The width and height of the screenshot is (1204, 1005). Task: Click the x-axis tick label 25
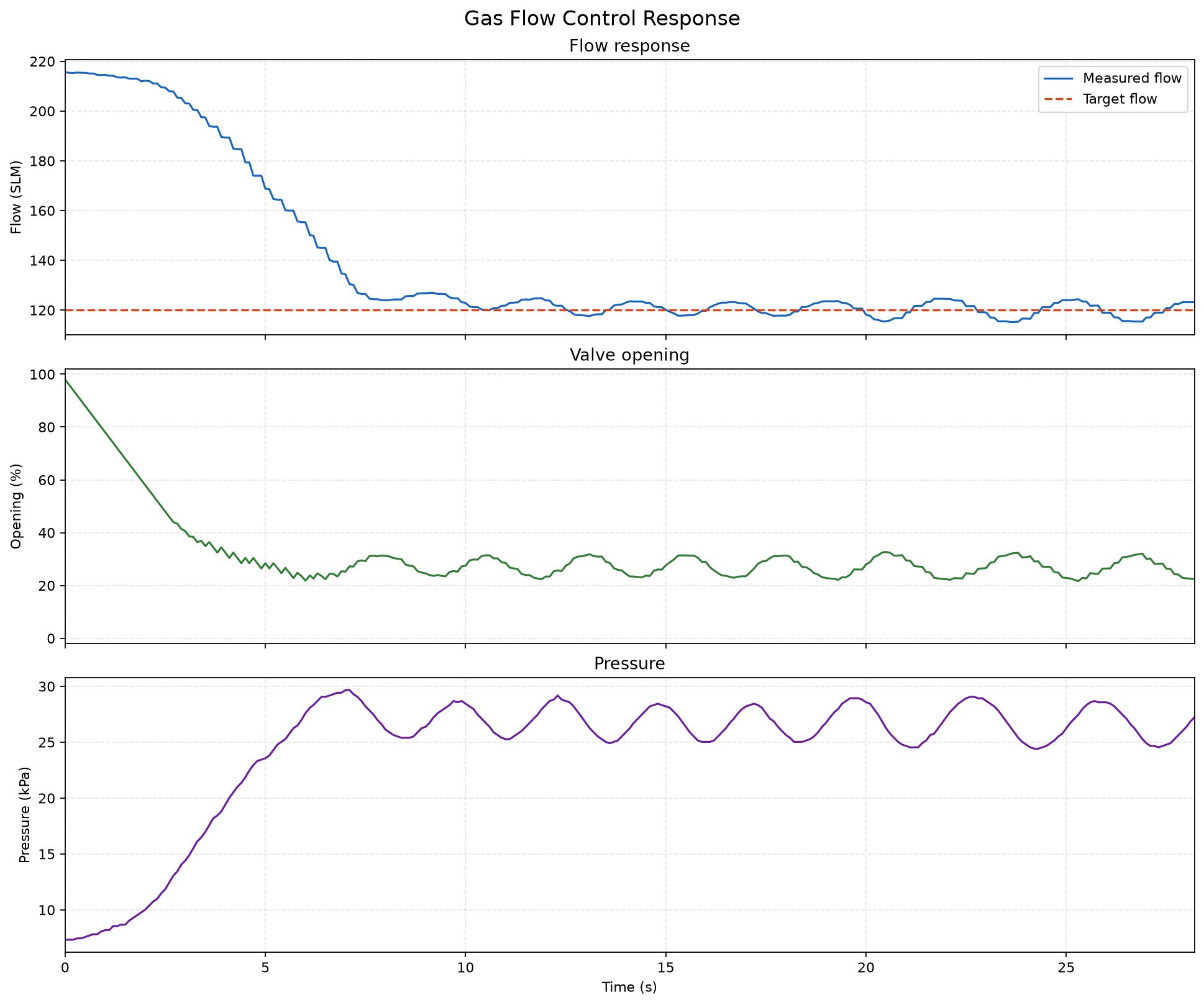[x=1066, y=968]
